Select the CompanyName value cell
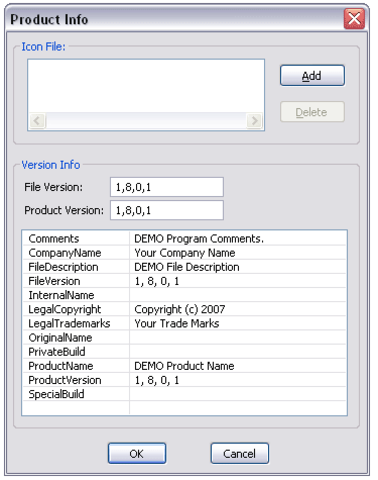Viewport: 378px width, 480px height. click(x=238, y=253)
